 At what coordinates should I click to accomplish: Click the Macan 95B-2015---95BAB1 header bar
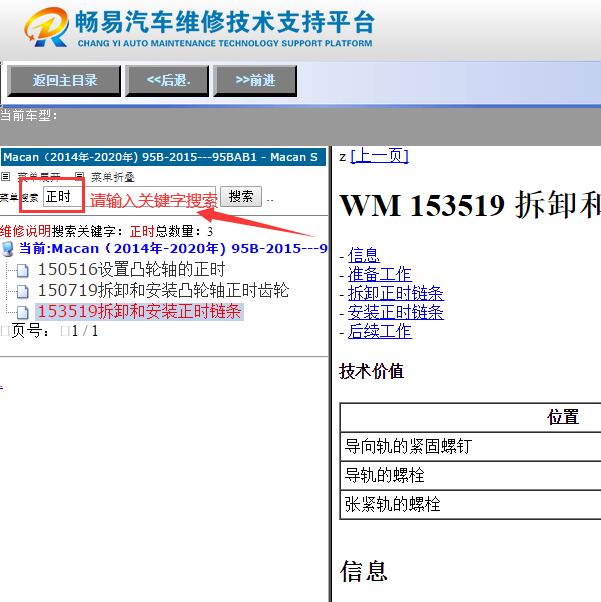(163, 157)
